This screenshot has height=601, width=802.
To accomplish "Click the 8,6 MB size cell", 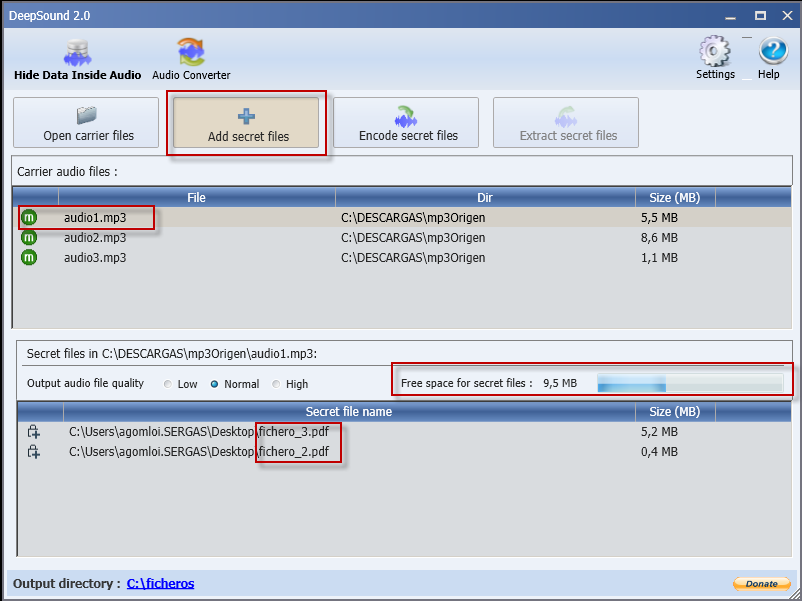I will pyautogui.click(x=659, y=237).
